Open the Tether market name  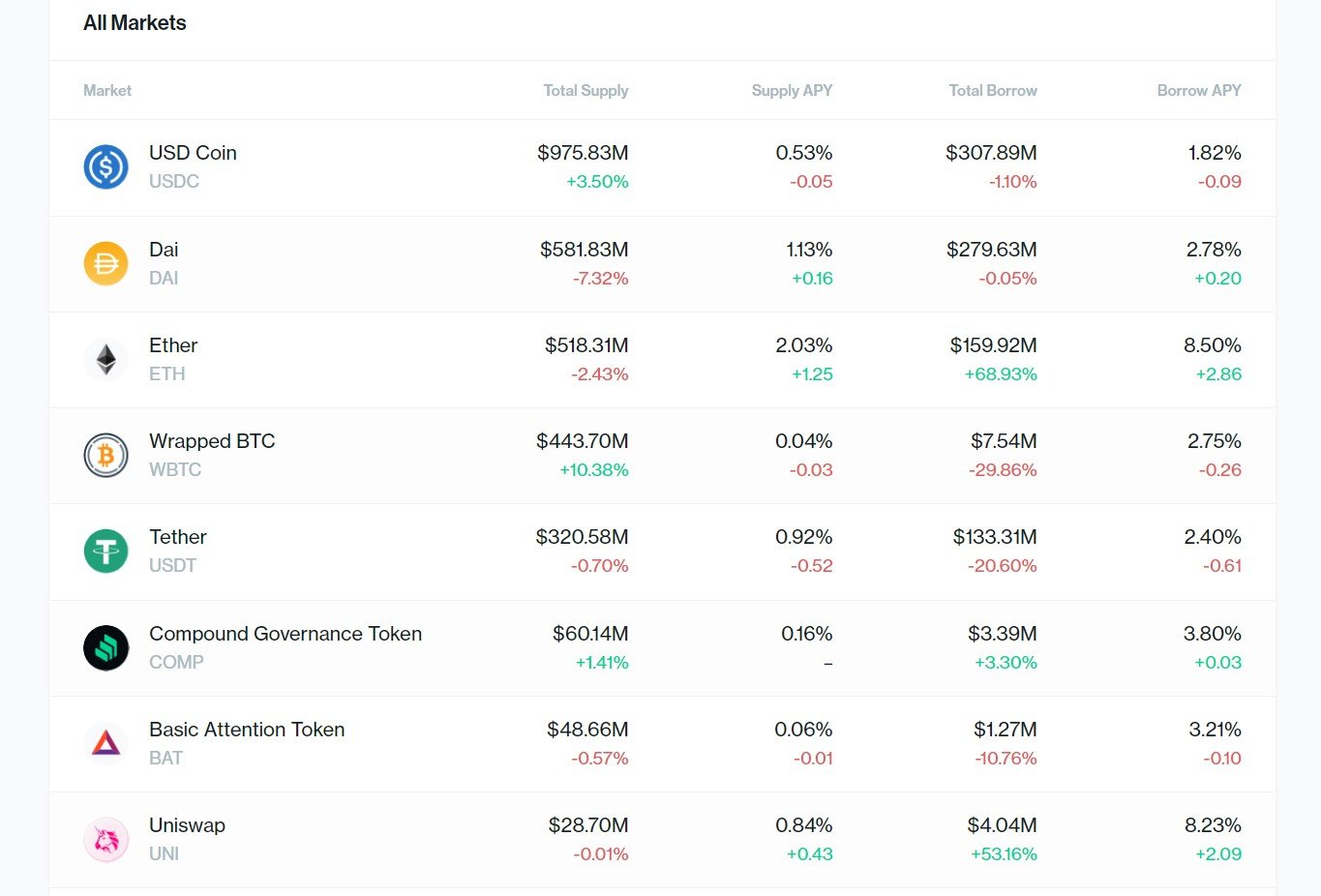(x=178, y=537)
